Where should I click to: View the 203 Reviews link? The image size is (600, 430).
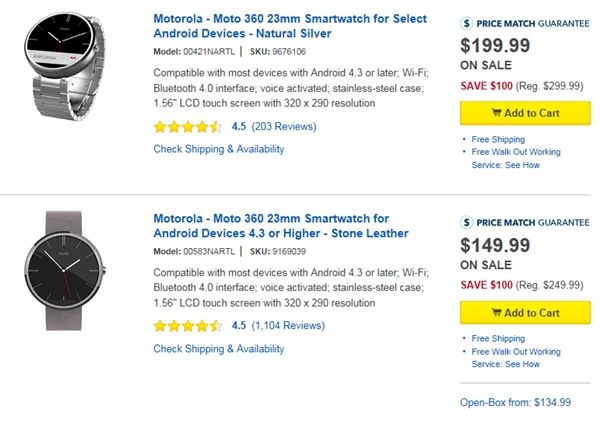coord(285,127)
